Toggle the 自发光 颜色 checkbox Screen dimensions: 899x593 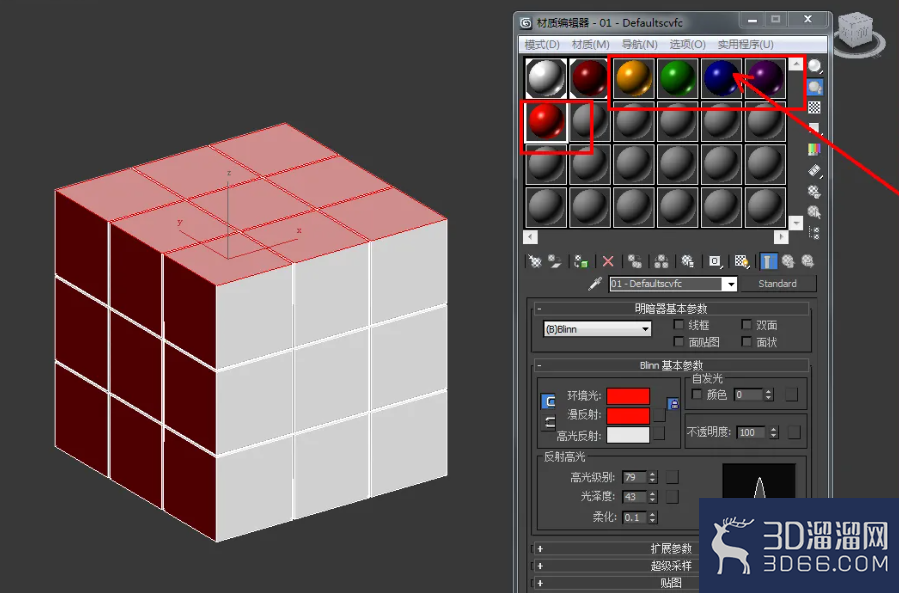pyautogui.click(x=697, y=394)
